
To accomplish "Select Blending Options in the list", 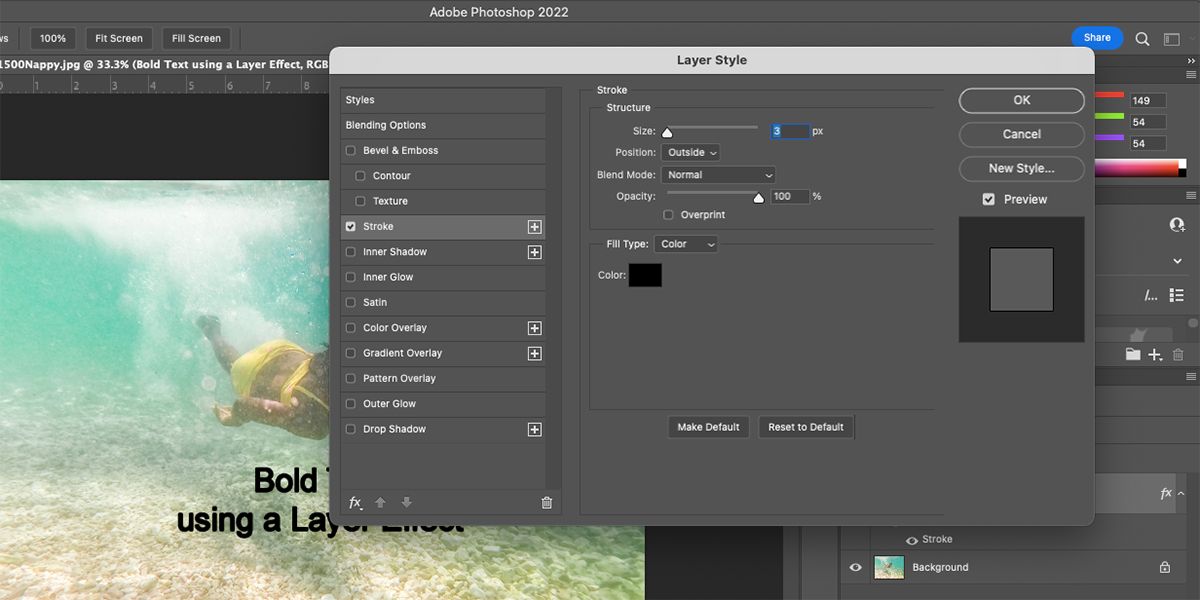I will click(x=443, y=125).
